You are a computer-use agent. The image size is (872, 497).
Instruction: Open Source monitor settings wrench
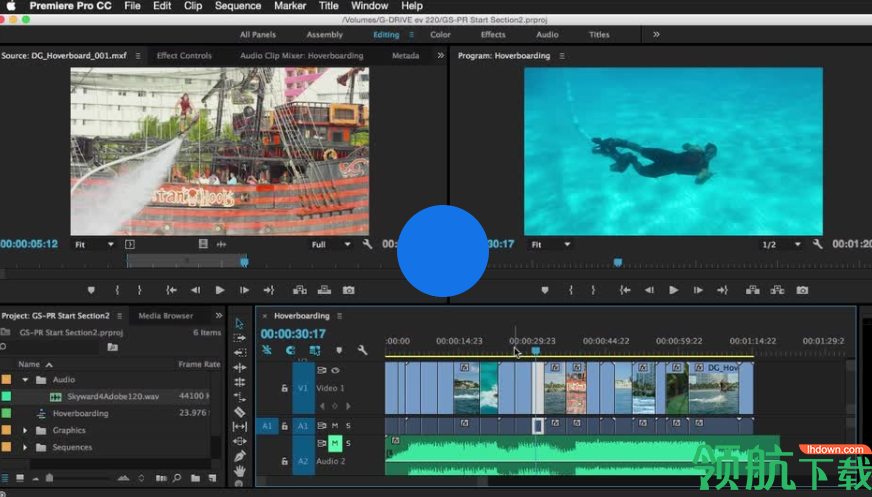click(x=367, y=244)
